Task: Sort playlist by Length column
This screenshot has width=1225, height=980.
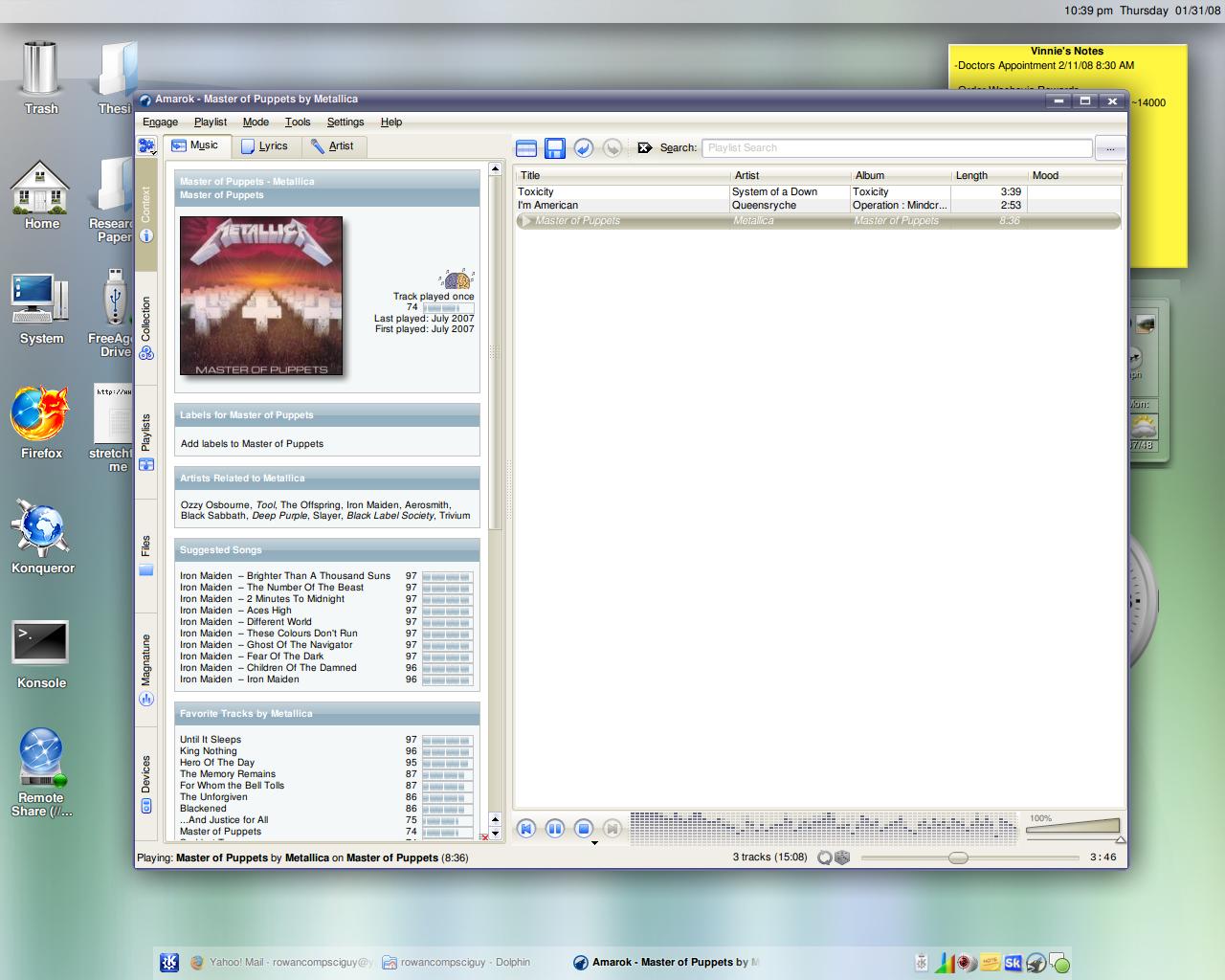Action: pyautogui.click(x=989, y=175)
